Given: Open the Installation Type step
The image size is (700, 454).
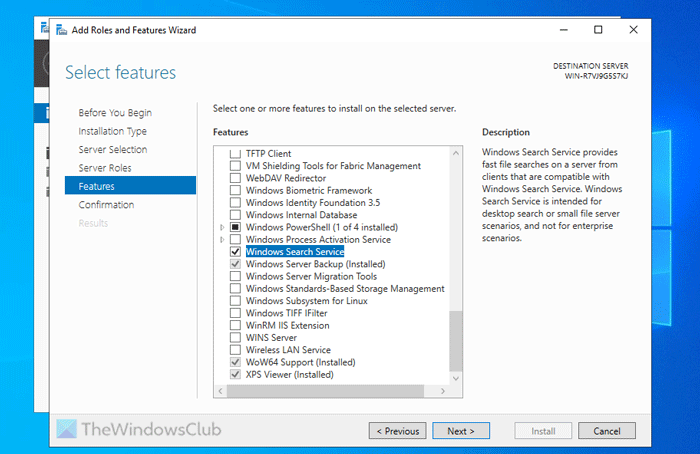Looking at the screenshot, I should tap(112, 131).
